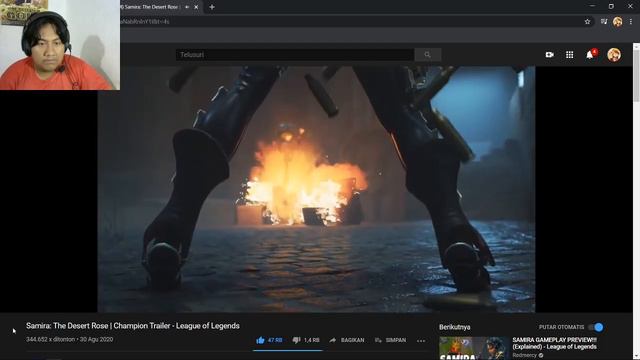Click the view count 344.652 x ditonton

[x=51, y=340]
